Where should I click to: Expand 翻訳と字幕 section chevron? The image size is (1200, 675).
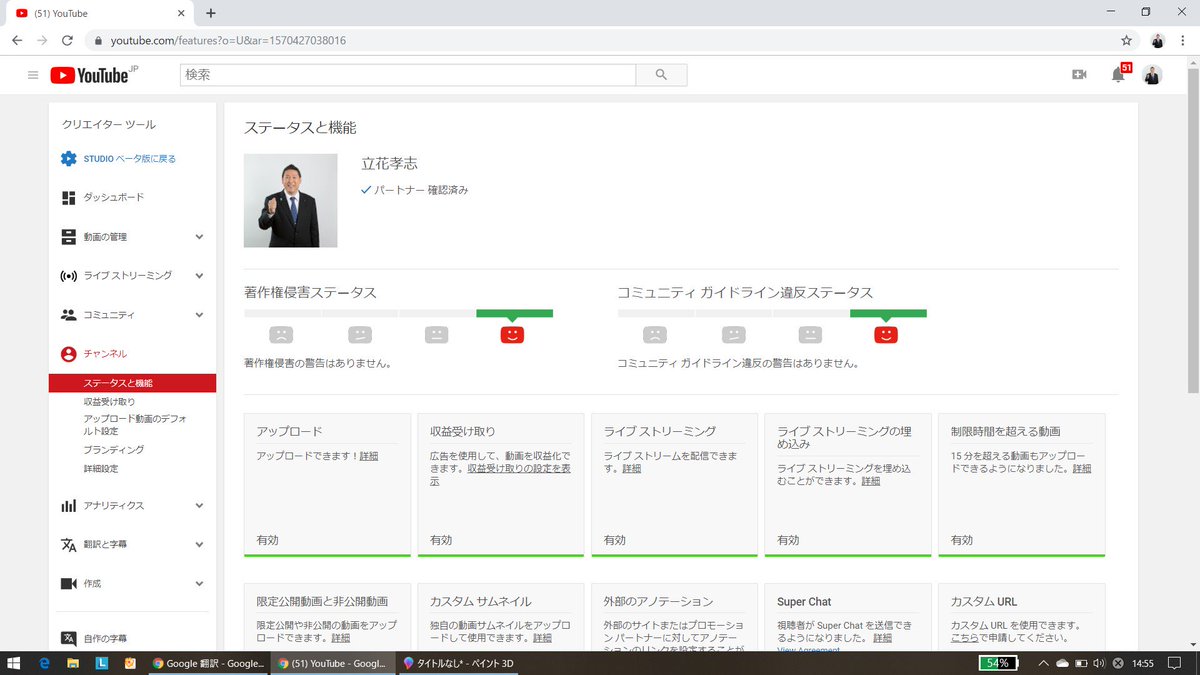coord(199,545)
